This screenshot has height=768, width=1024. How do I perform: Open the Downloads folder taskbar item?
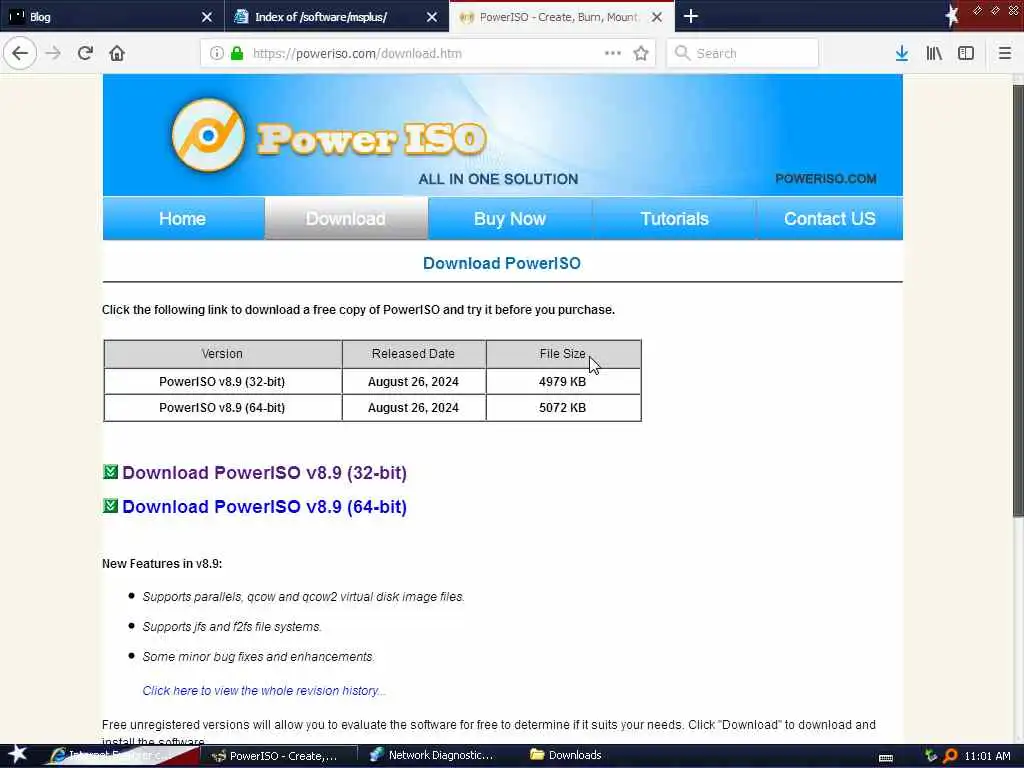566,755
